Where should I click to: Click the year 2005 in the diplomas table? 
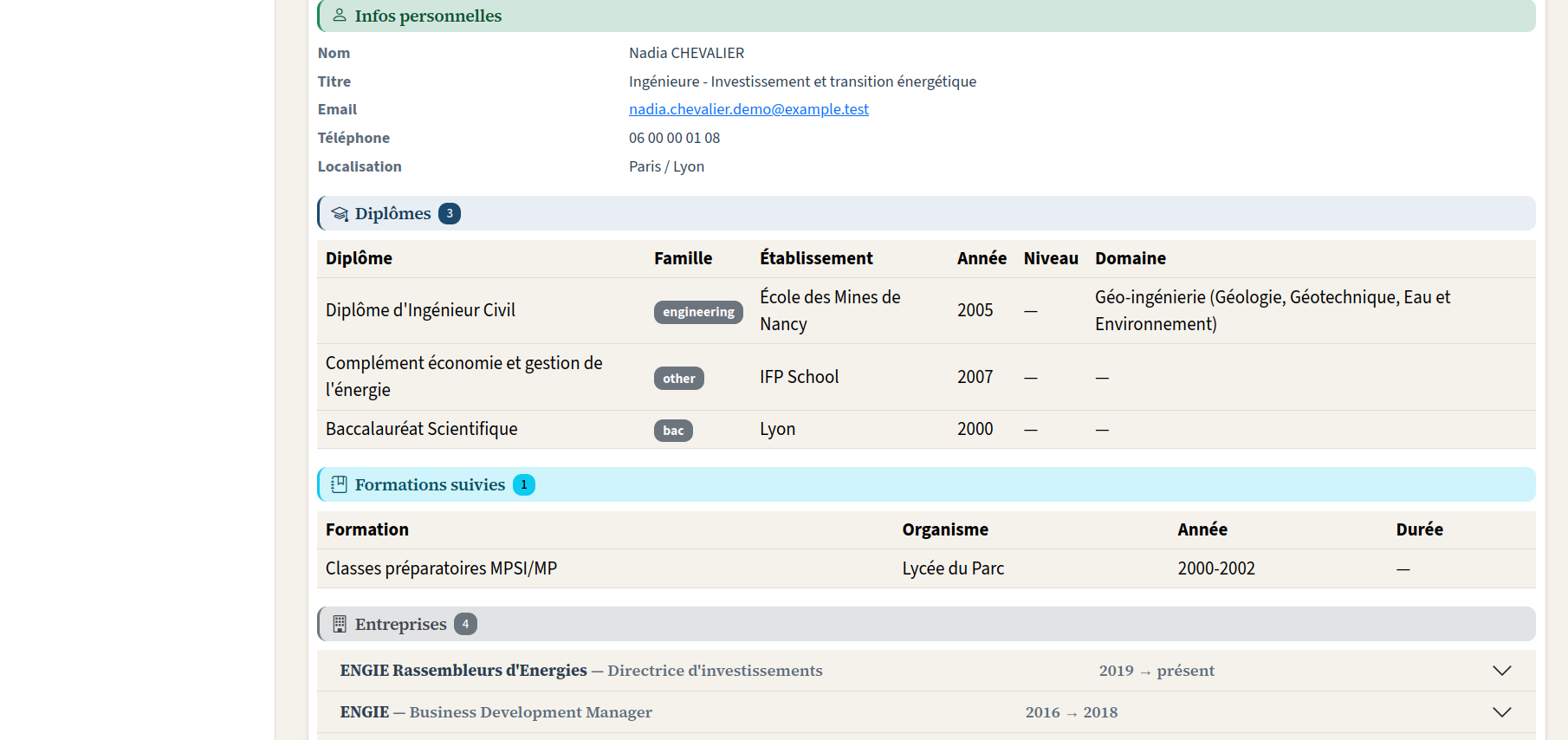[975, 310]
